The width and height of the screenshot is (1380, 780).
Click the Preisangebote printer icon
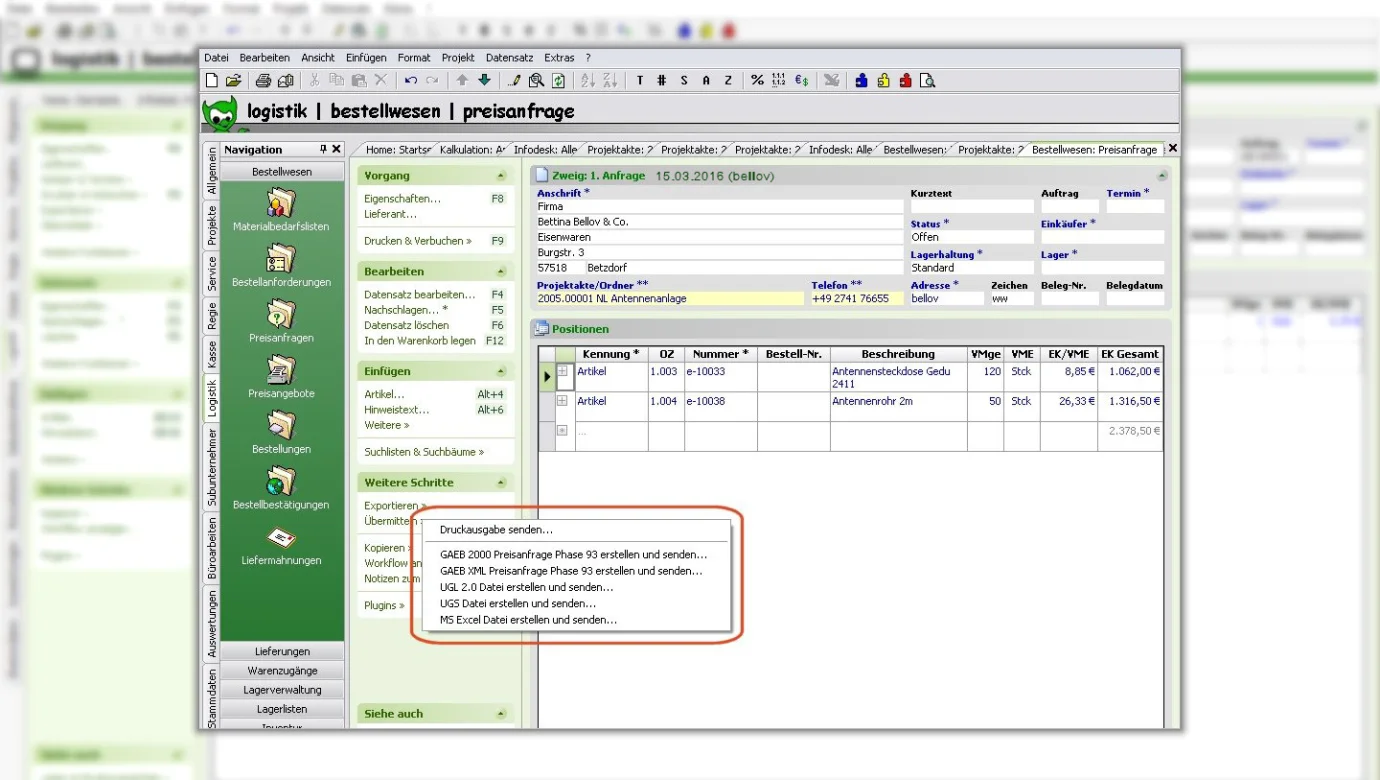pyautogui.click(x=281, y=371)
